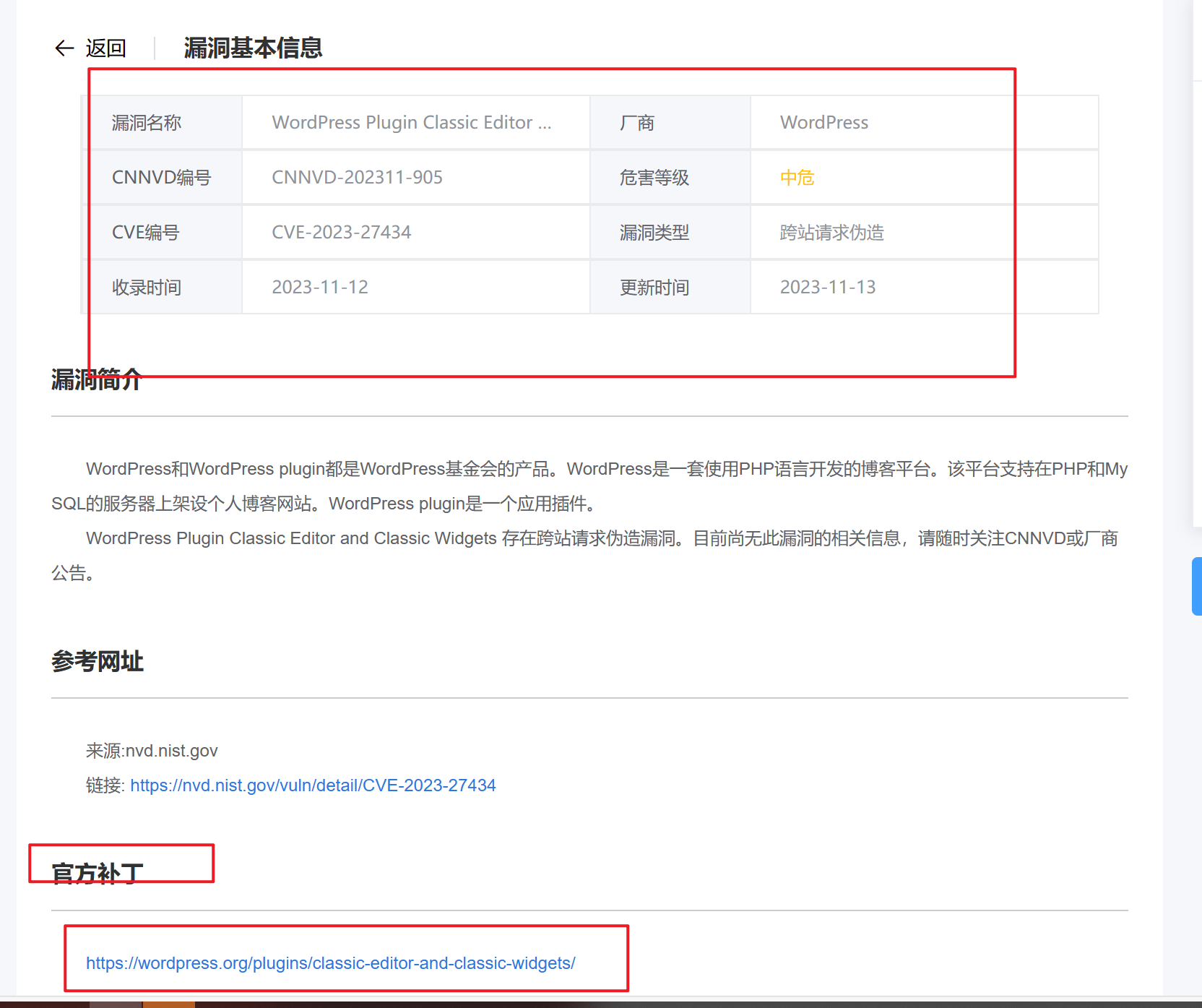Click the 来源:nvd.nist.gov source line
The image size is (1202, 1008).
coord(152,751)
